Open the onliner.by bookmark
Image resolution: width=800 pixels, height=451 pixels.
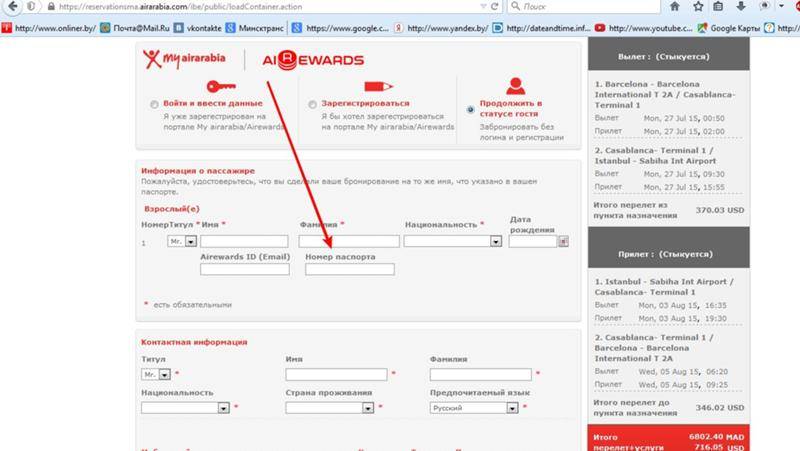coord(49,28)
